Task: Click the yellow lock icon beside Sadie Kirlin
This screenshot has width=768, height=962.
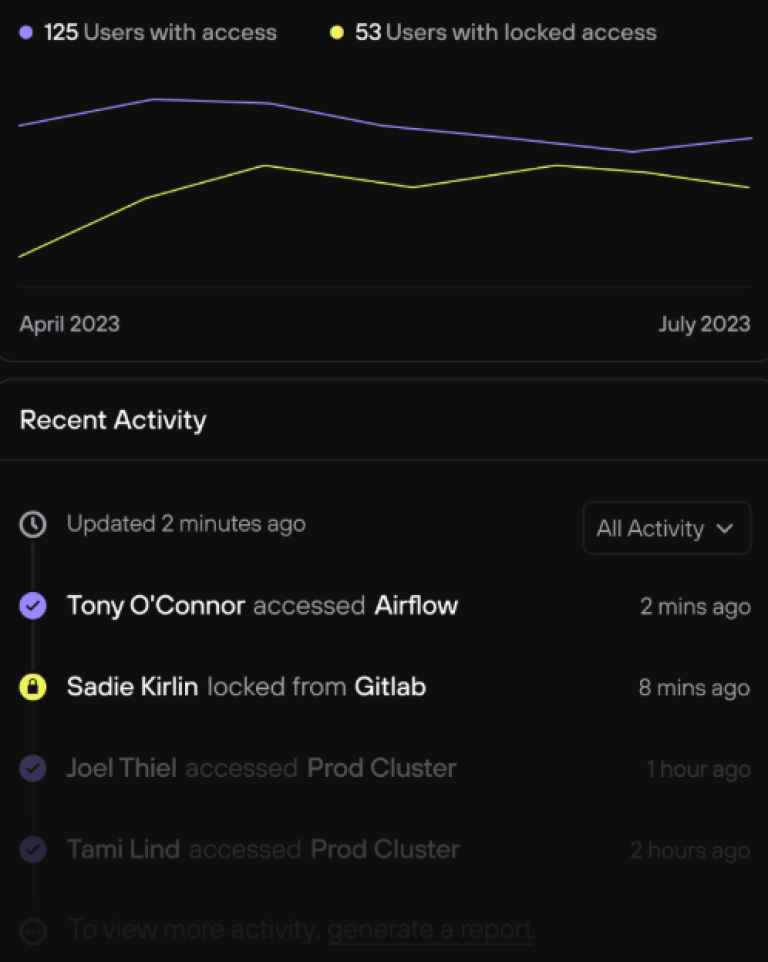Action: tap(33, 687)
